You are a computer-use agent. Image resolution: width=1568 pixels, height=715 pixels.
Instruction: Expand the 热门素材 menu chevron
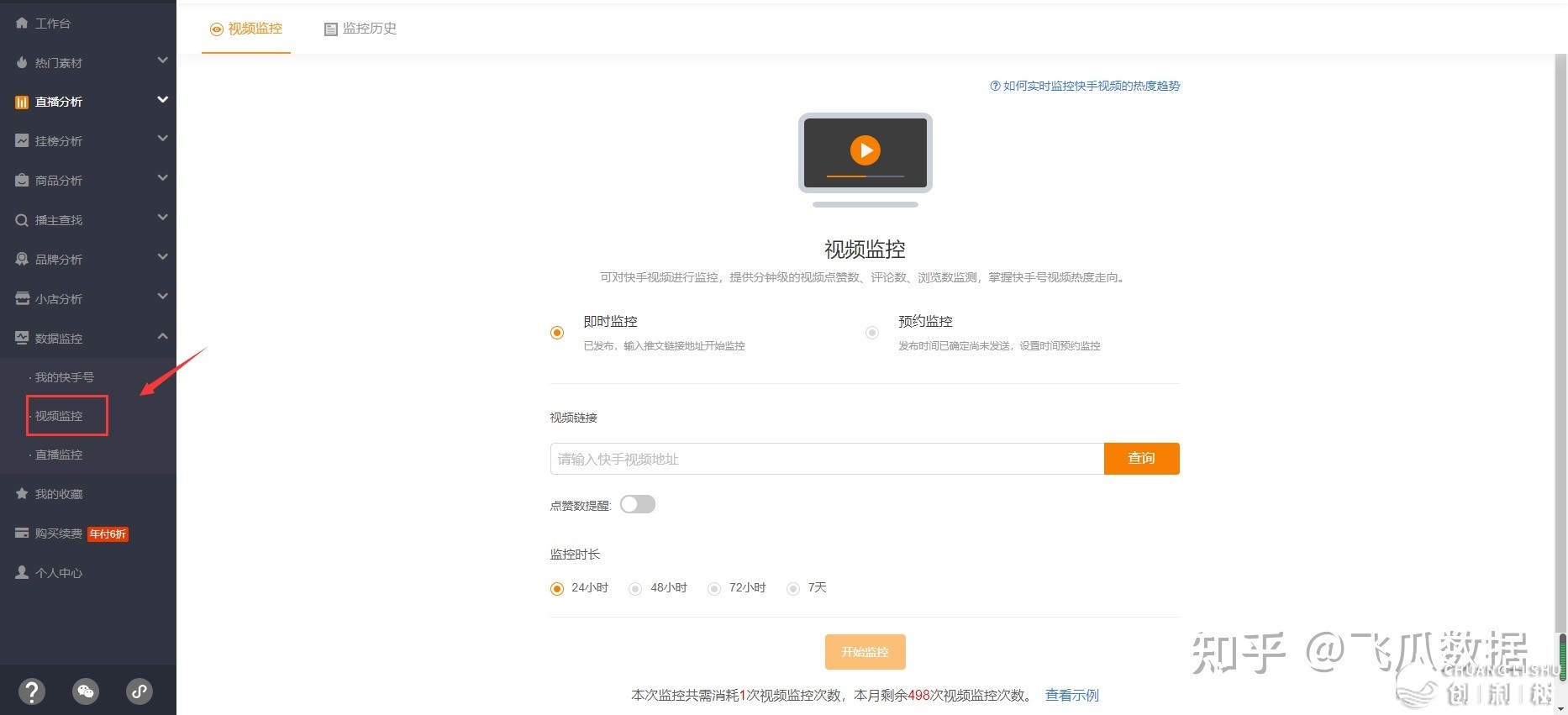tap(163, 60)
